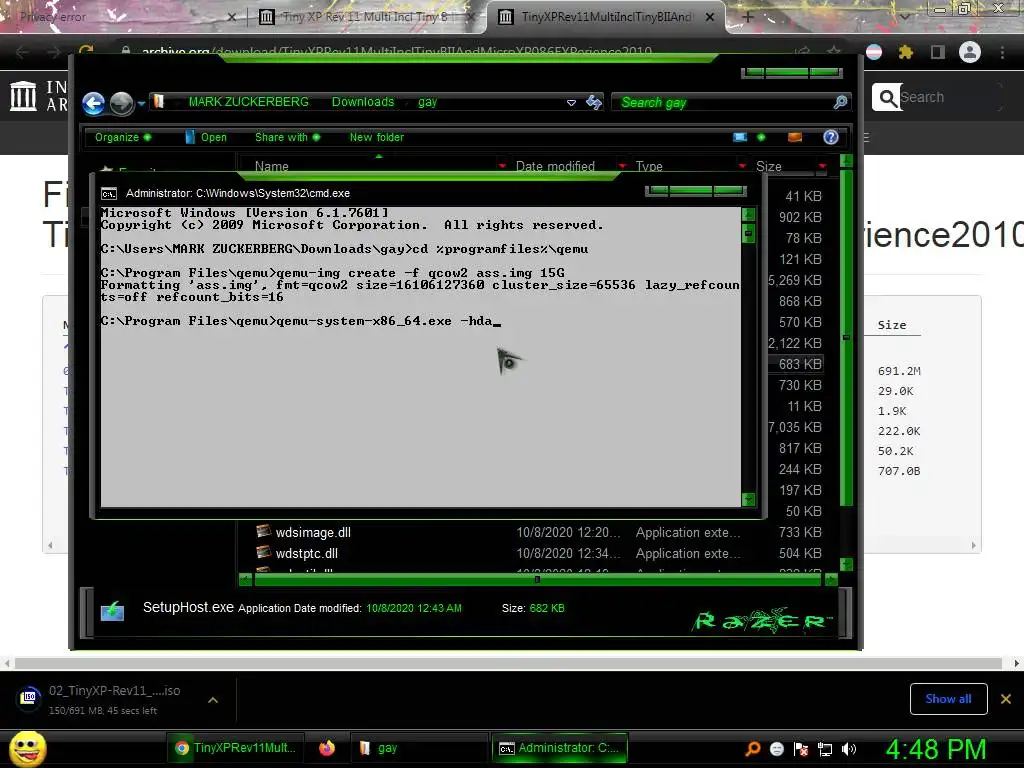The image size is (1024, 768).
Task: Click the Internet Archive logo icon
Action: pyautogui.click(x=24, y=96)
